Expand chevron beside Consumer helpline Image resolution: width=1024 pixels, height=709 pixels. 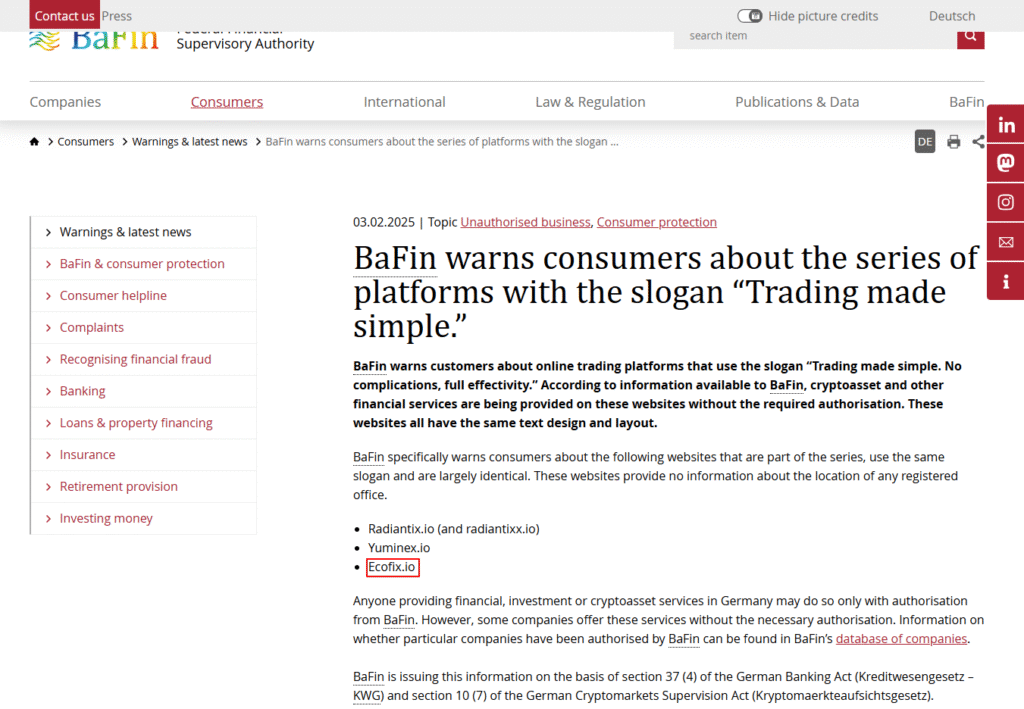pyautogui.click(x=48, y=296)
